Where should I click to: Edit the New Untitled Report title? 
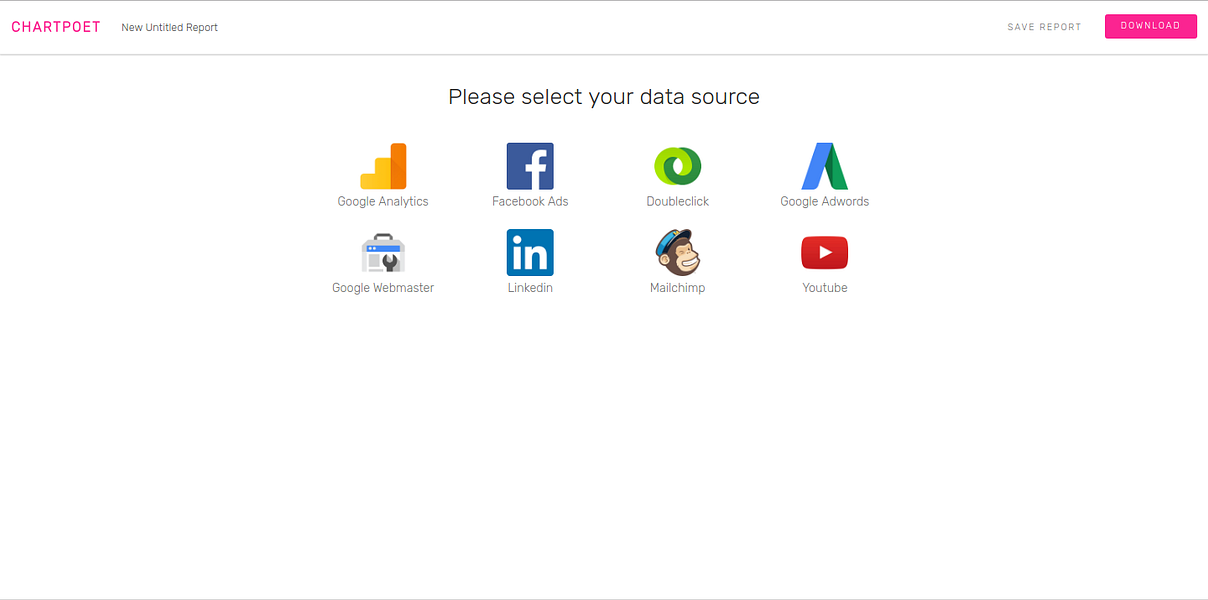170,27
